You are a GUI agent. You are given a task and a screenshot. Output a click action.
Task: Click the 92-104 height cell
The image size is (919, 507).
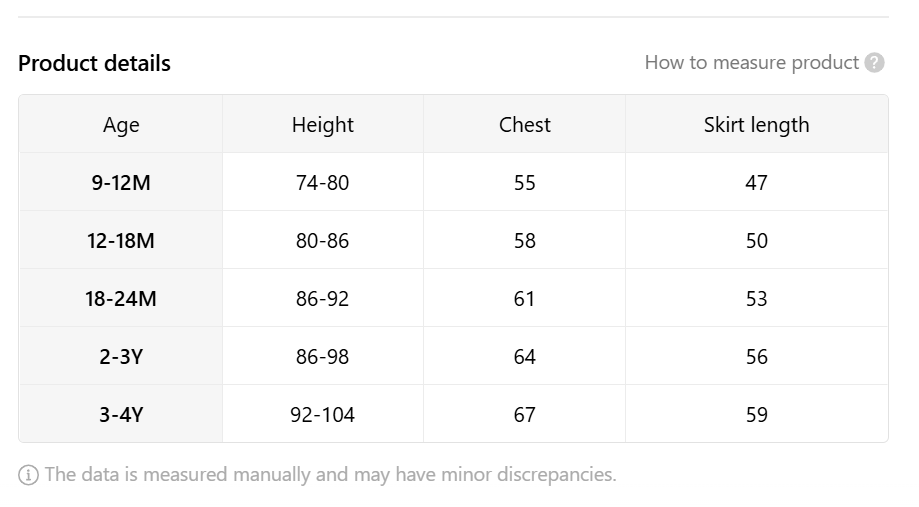[x=322, y=414]
